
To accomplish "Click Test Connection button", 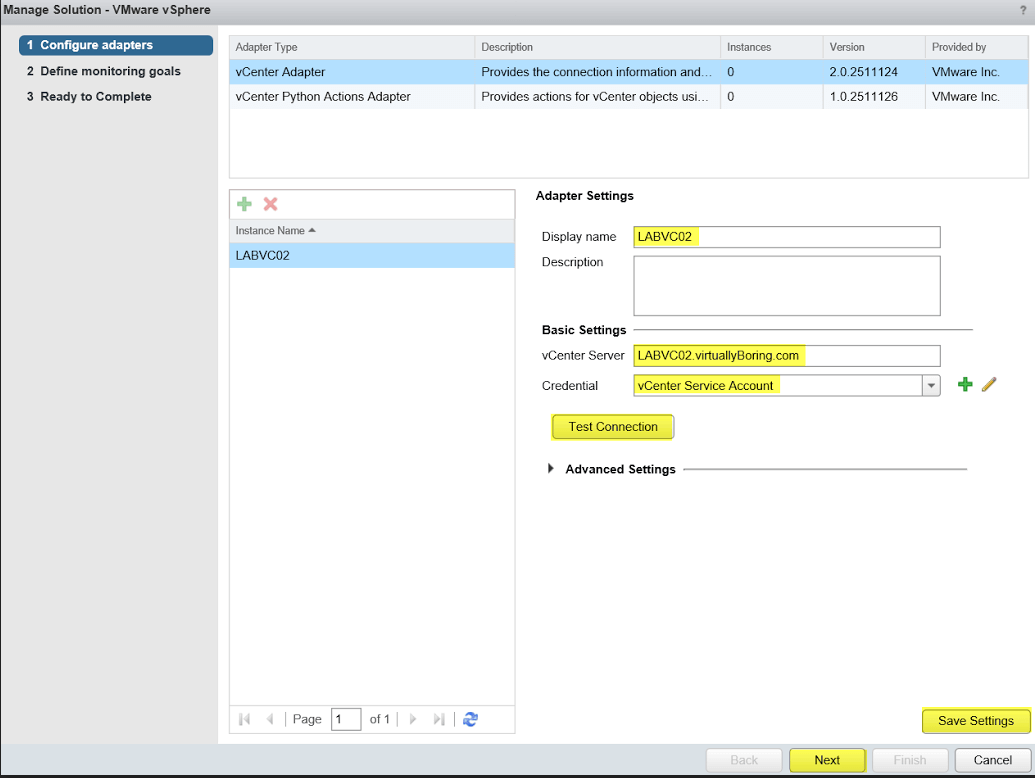I will (x=613, y=427).
